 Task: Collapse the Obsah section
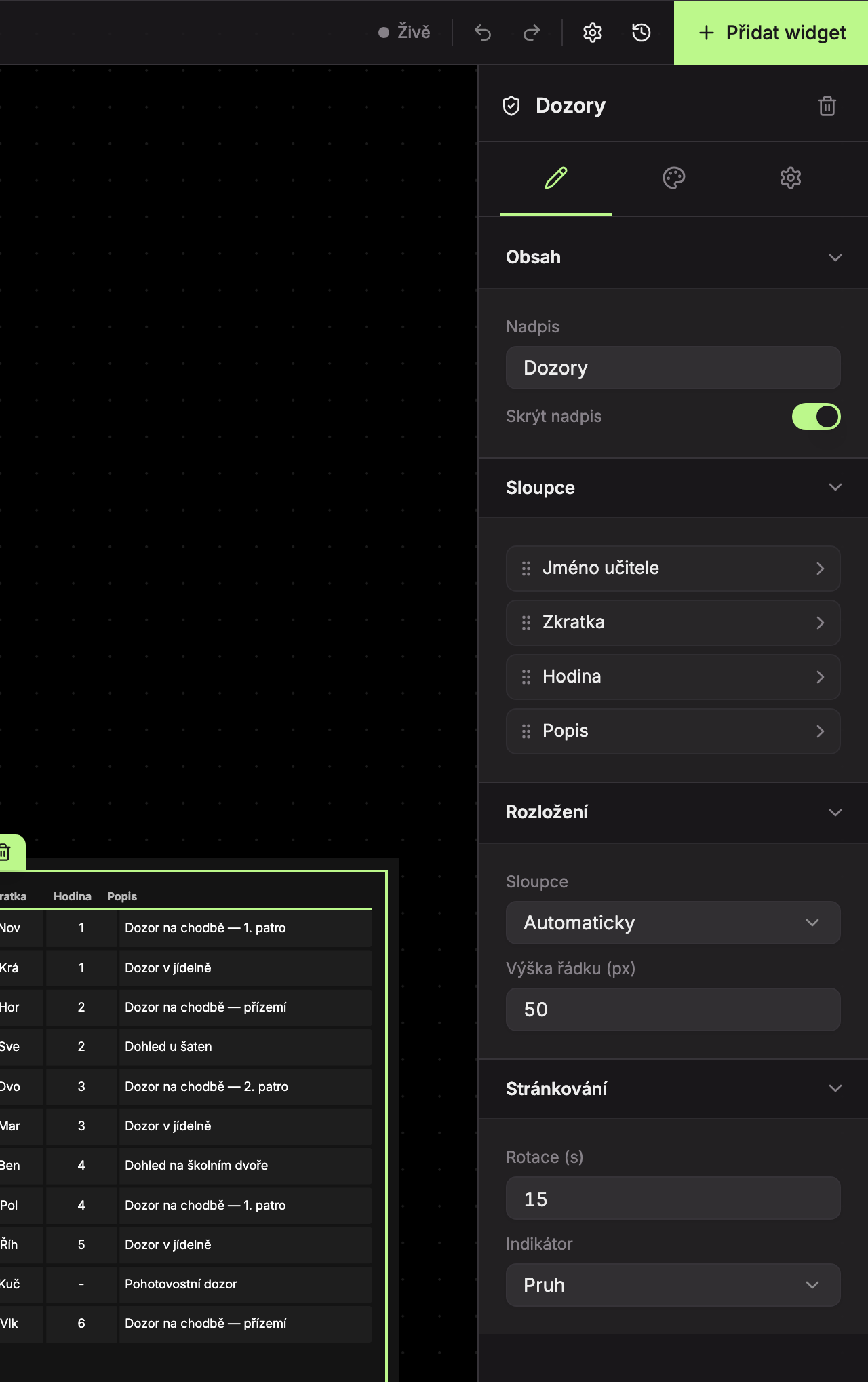[x=673, y=258]
